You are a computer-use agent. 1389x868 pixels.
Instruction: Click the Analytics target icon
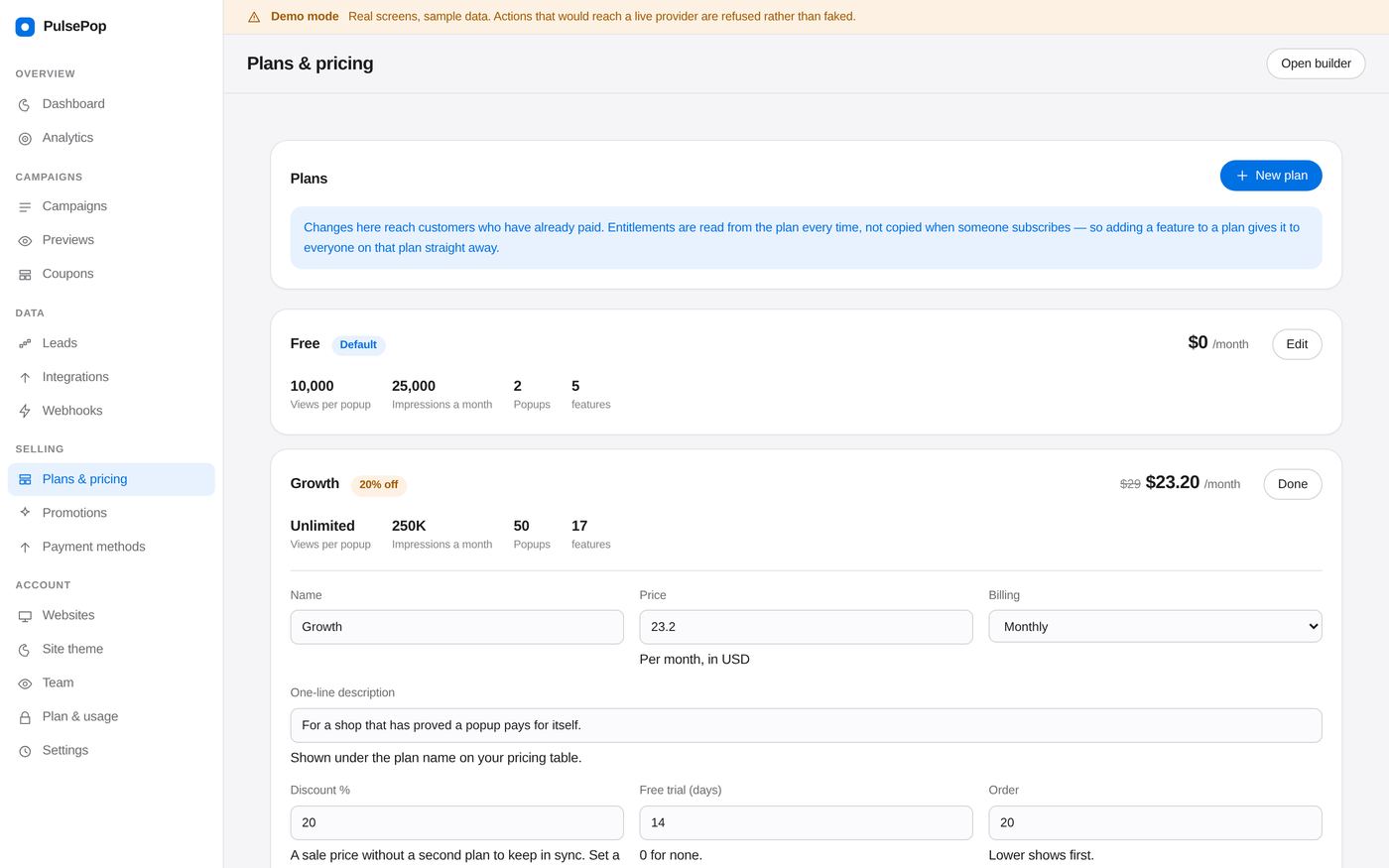coord(25,139)
